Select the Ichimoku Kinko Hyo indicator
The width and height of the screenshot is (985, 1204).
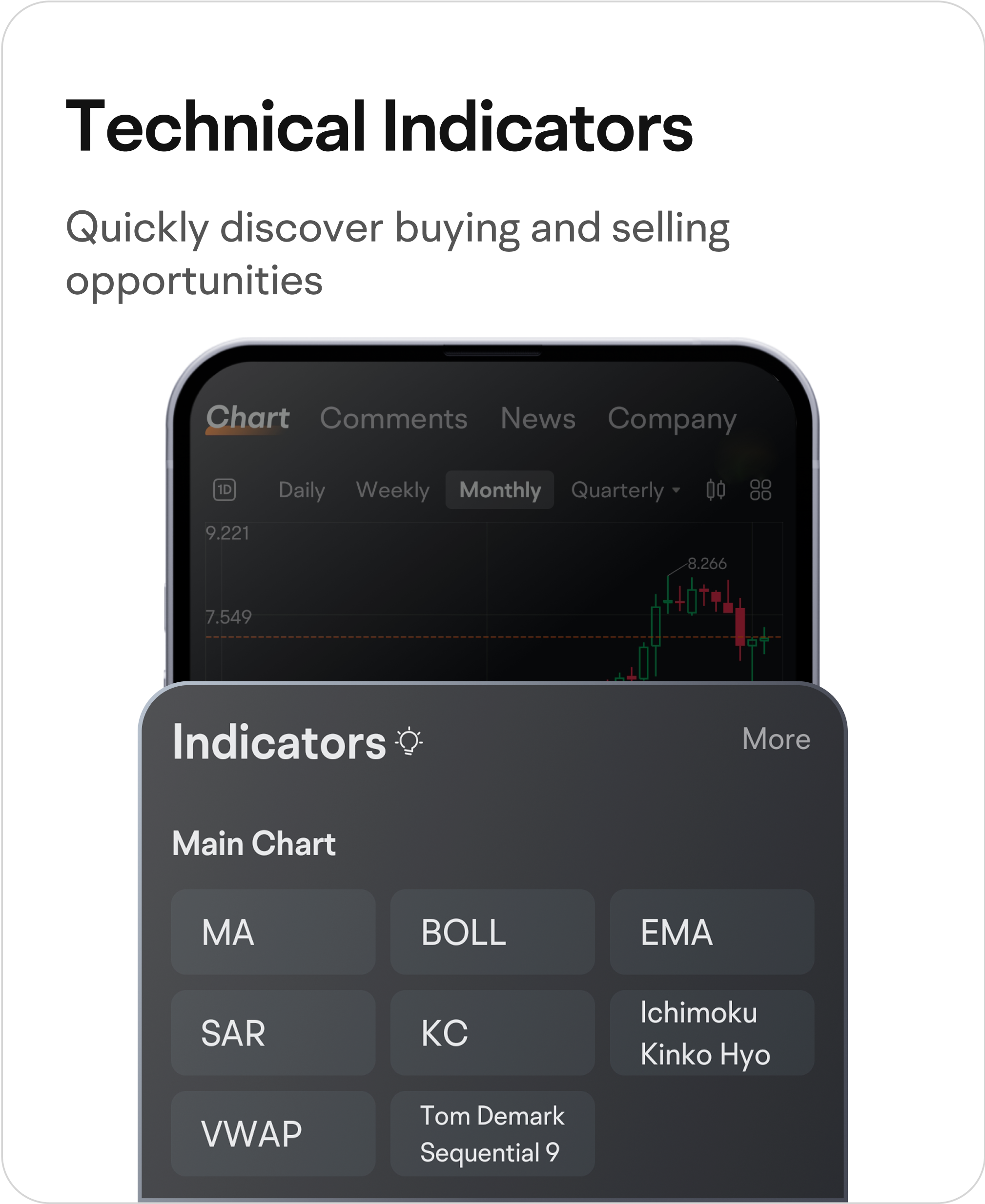pyautogui.click(x=712, y=1033)
